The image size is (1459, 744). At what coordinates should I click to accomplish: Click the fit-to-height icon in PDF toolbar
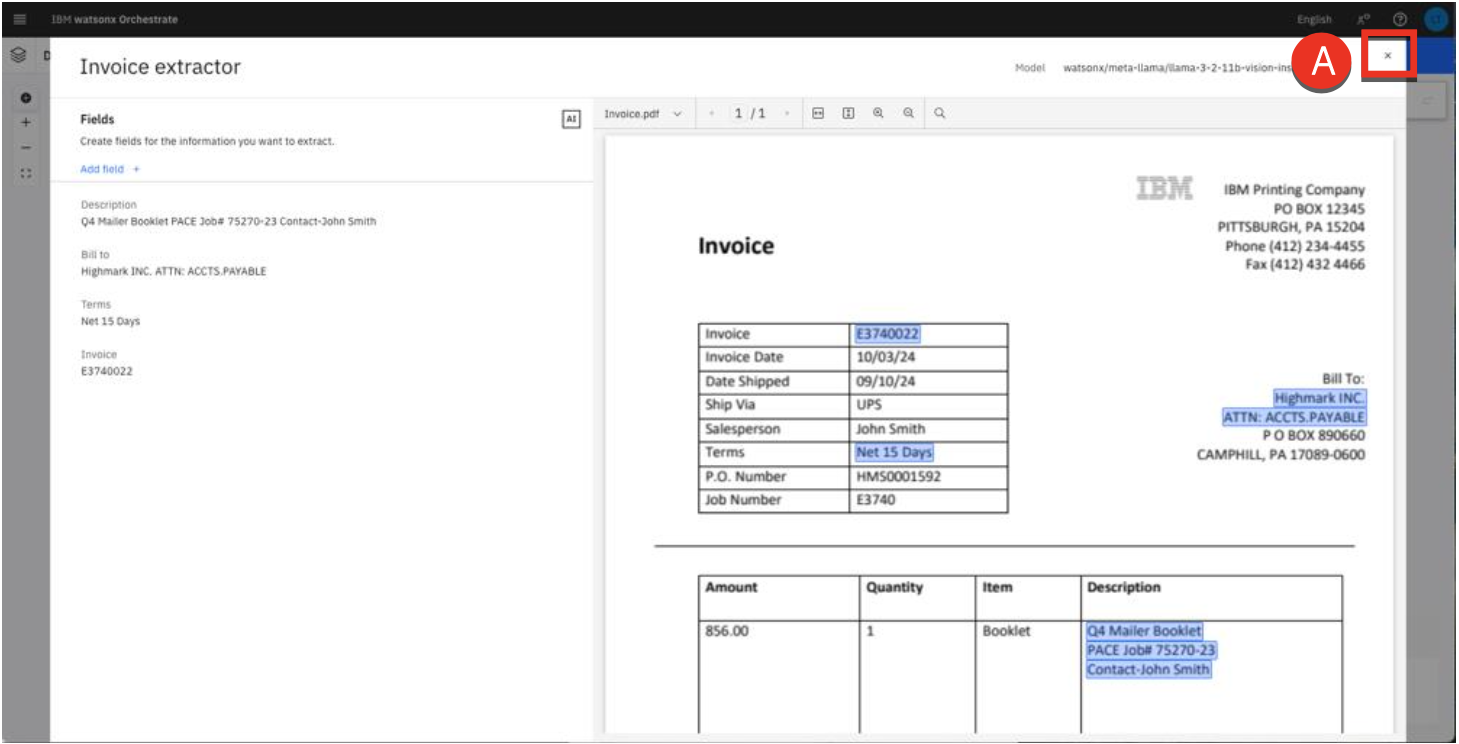(847, 114)
